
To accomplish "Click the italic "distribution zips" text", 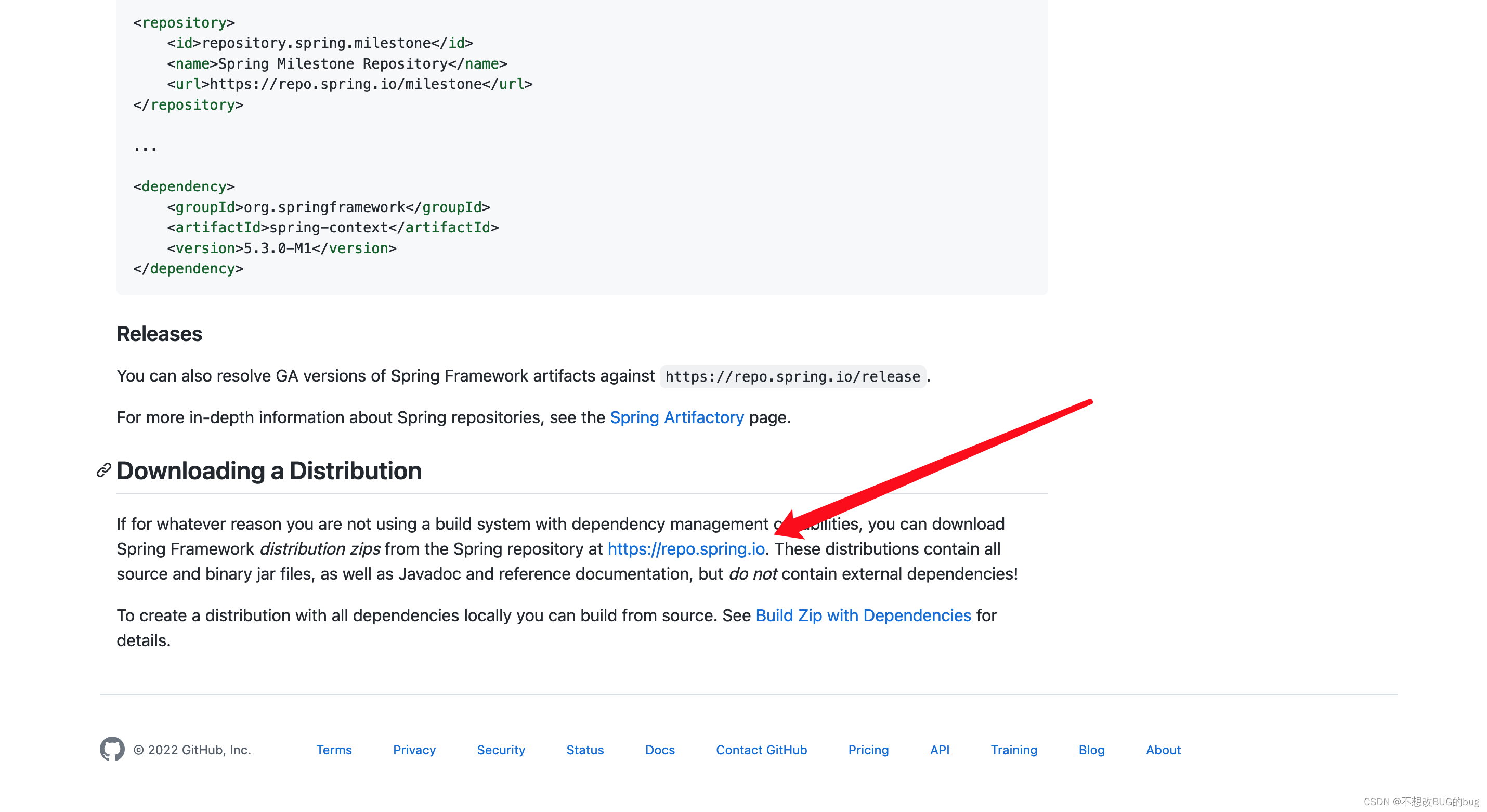I will [x=320, y=548].
